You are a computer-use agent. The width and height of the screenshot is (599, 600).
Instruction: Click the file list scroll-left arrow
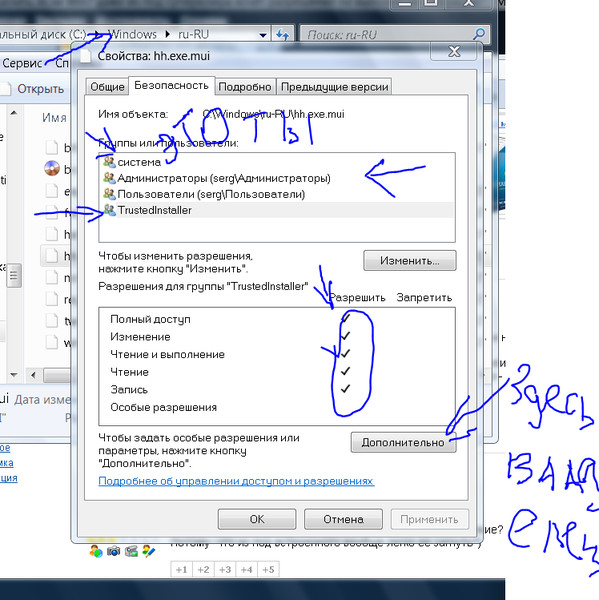[33, 375]
